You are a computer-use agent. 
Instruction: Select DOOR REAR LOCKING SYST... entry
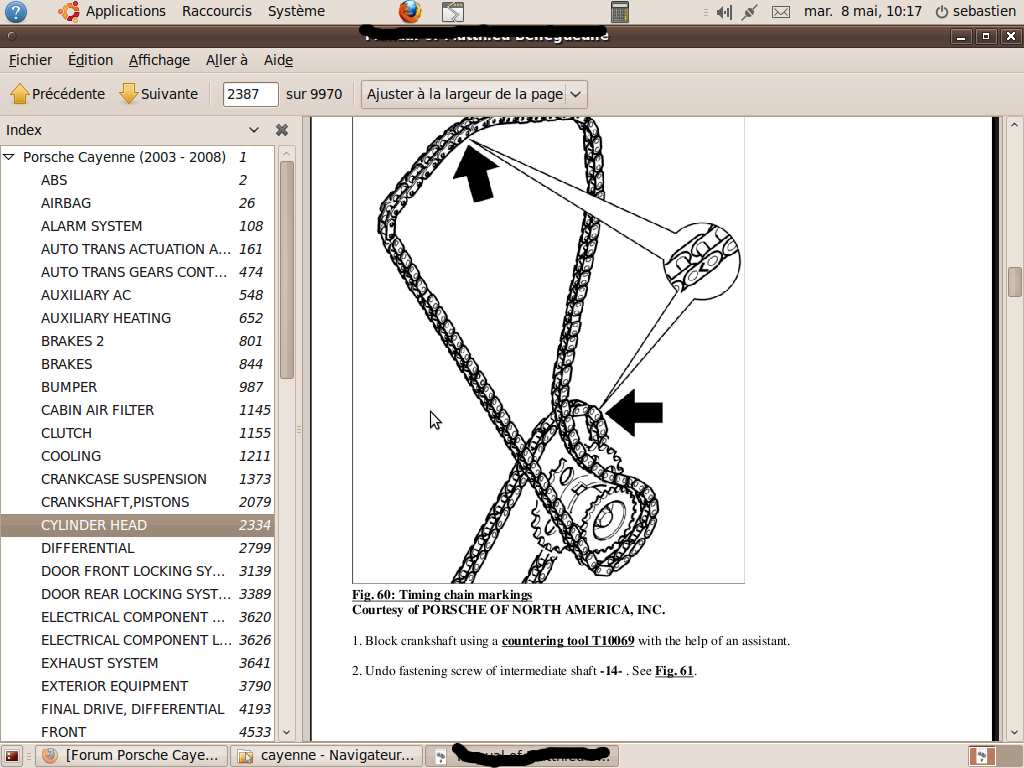click(137, 594)
